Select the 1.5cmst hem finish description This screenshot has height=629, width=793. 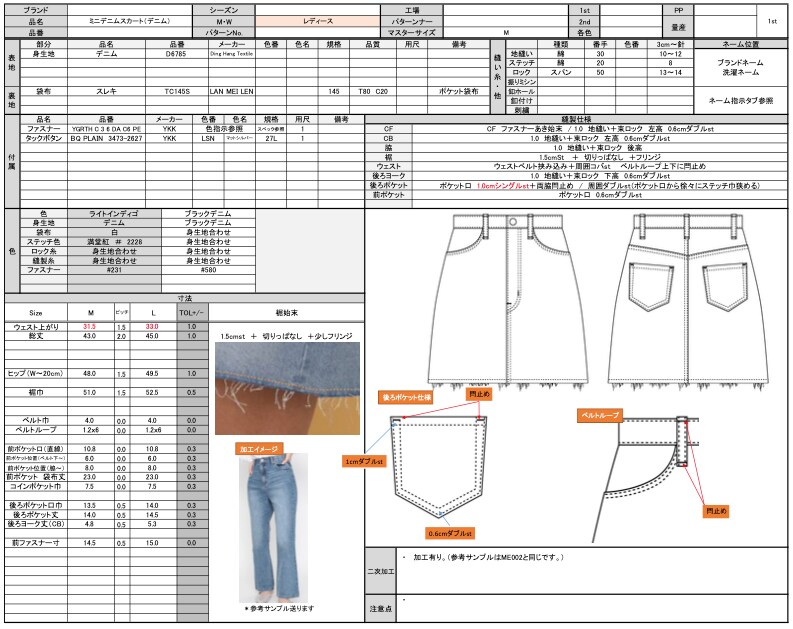[x=286, y=336]
